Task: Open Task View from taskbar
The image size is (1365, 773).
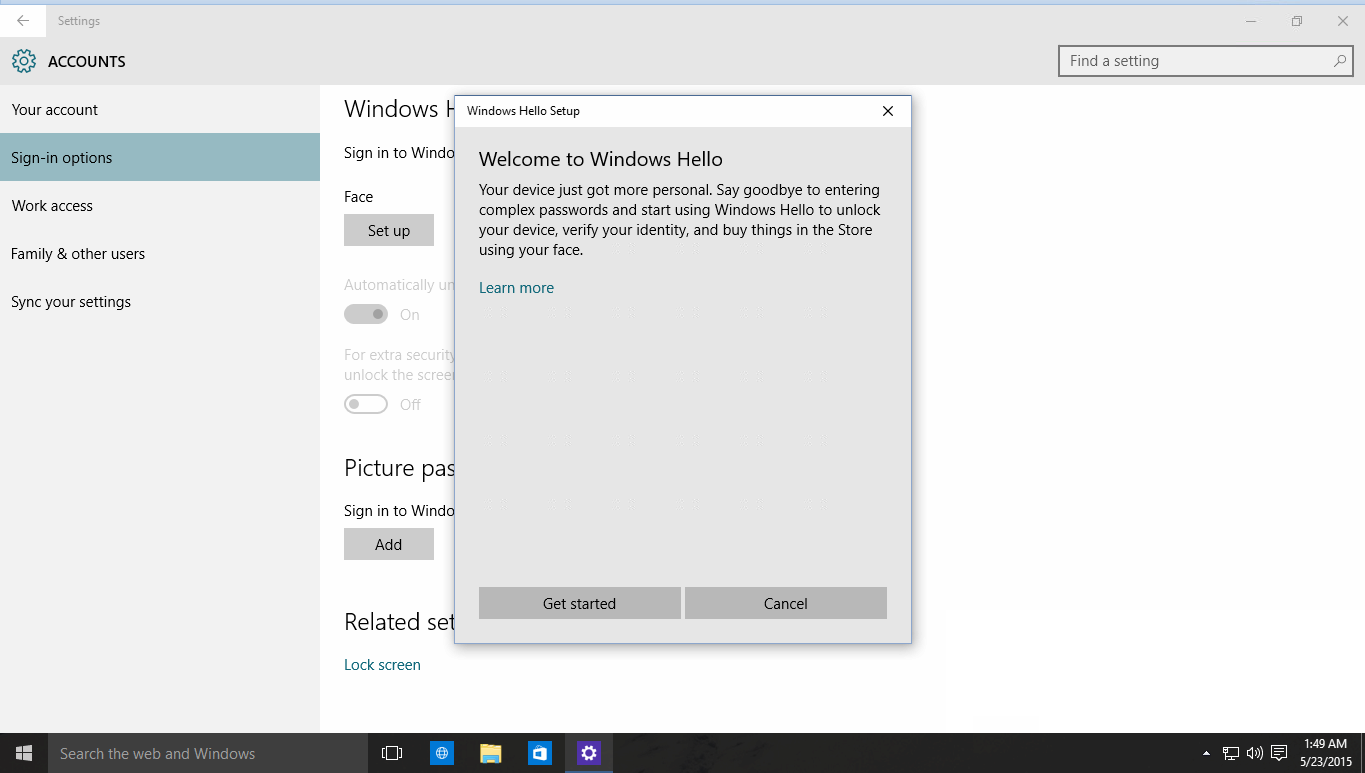Action: tap(393, 753)
